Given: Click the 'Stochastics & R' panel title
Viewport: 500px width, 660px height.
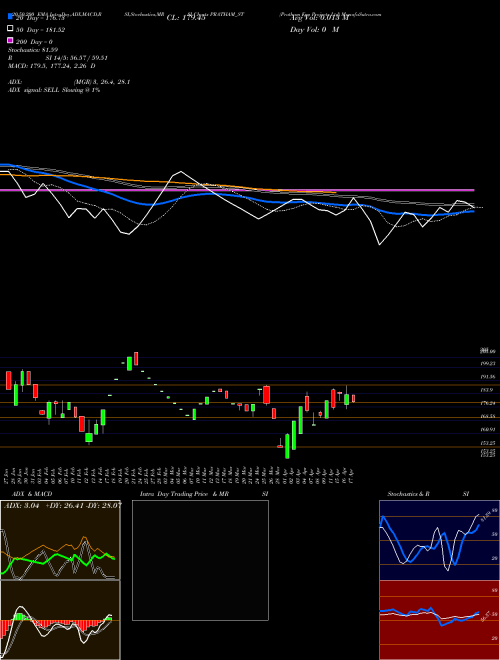Looking at the screenshot, I should click(408, 494).
